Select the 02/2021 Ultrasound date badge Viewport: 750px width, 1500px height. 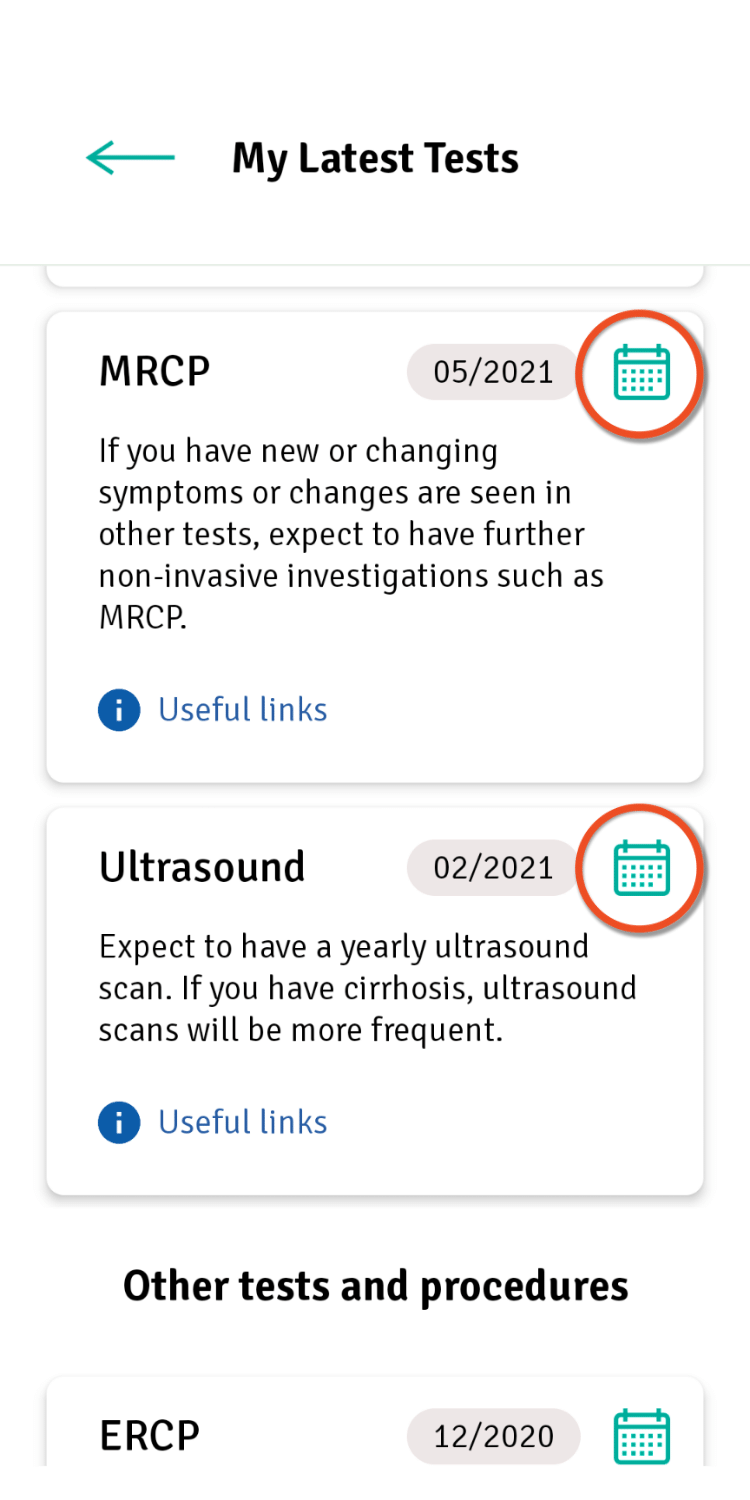(493, 867)
